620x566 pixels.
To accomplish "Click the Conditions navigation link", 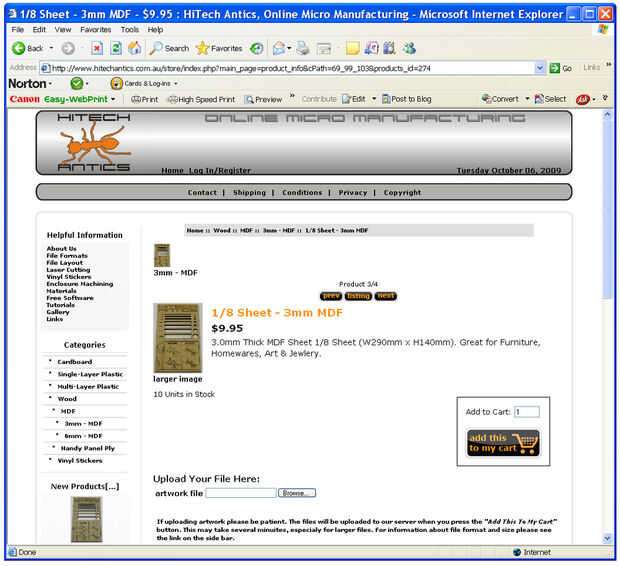I will 302,192.
